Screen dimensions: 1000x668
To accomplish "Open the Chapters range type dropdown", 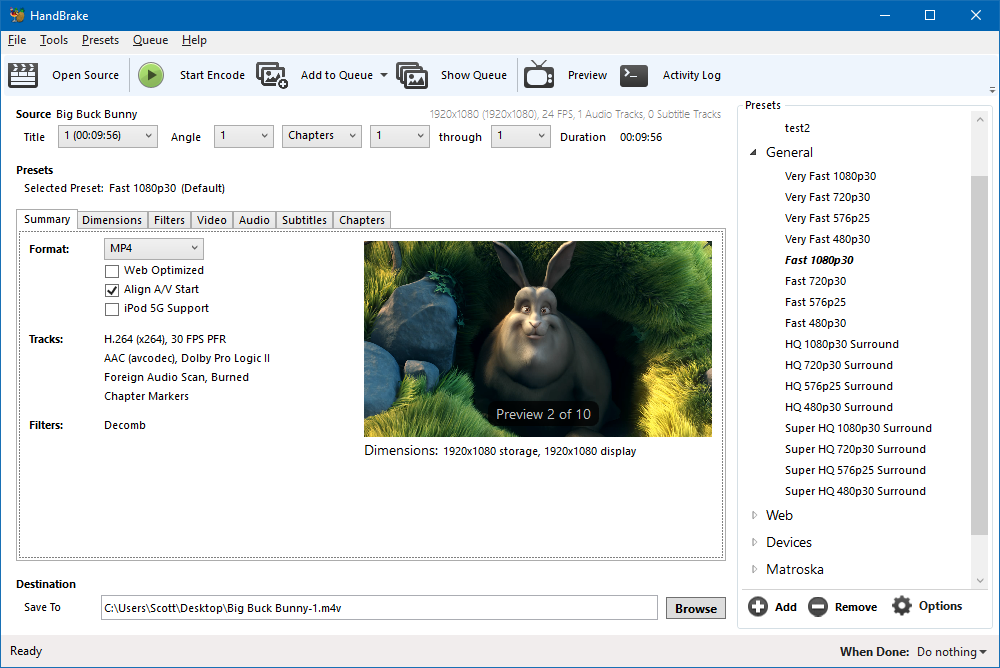I will point(322,136).
